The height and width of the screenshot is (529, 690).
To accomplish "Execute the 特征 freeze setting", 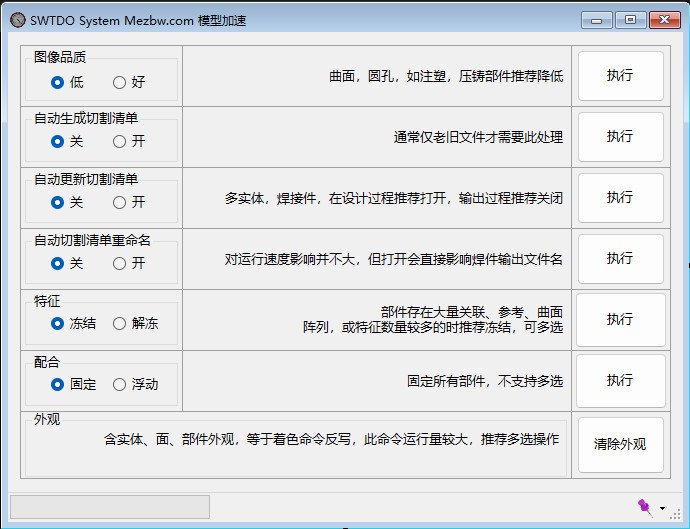I will click(x=620, y=319).
